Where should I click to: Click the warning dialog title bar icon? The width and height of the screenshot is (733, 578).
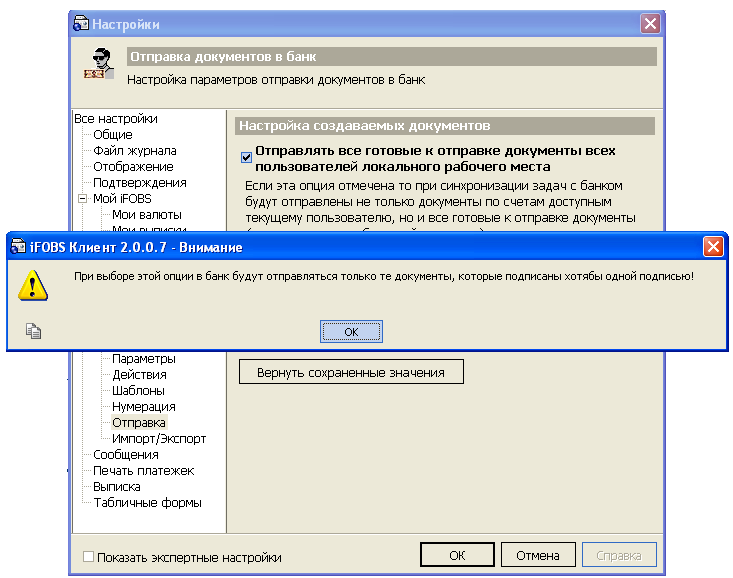[18, 246]
